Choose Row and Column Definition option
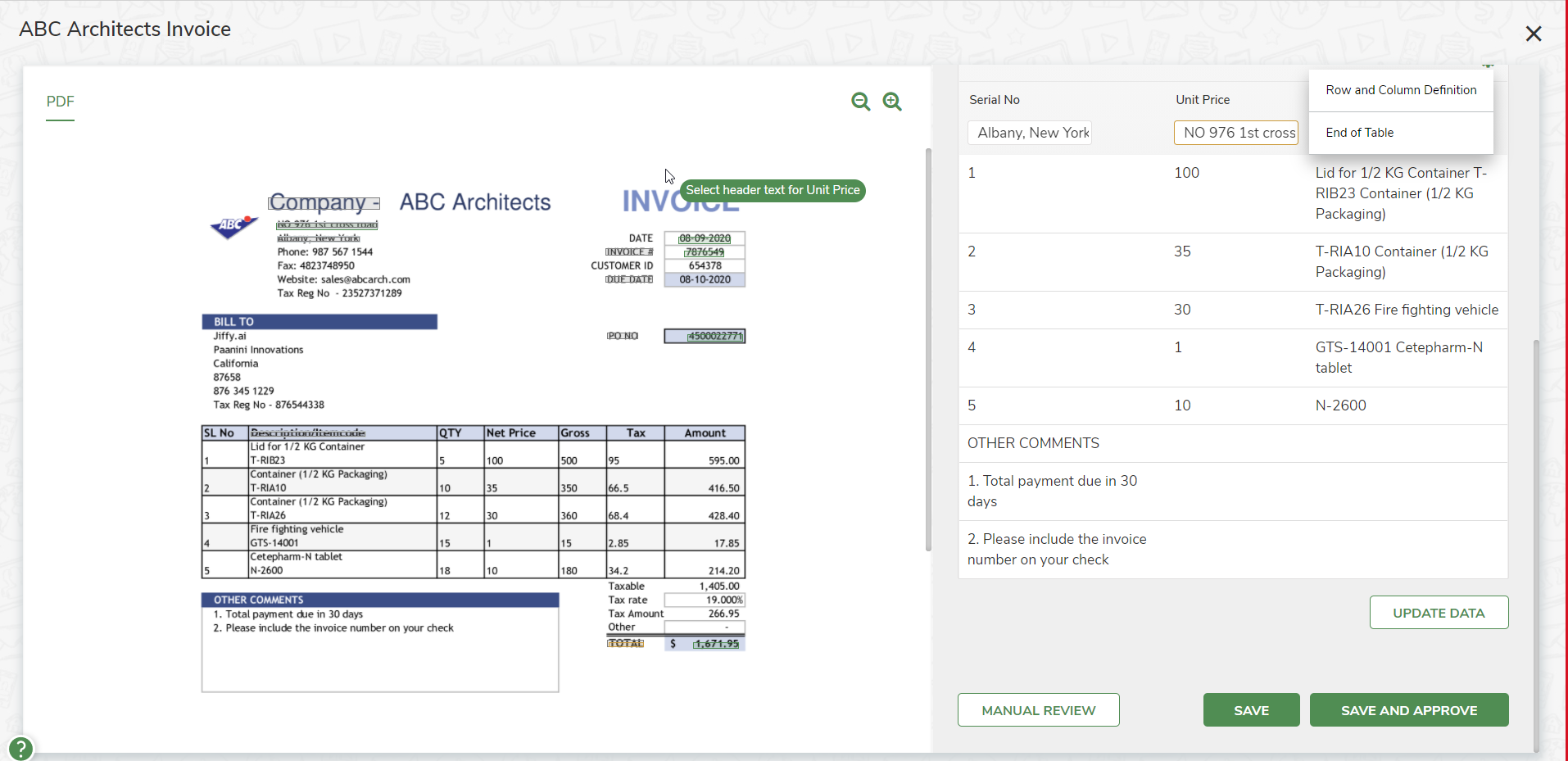This screenshot has width=1568, height=761. coord(1401,90)
